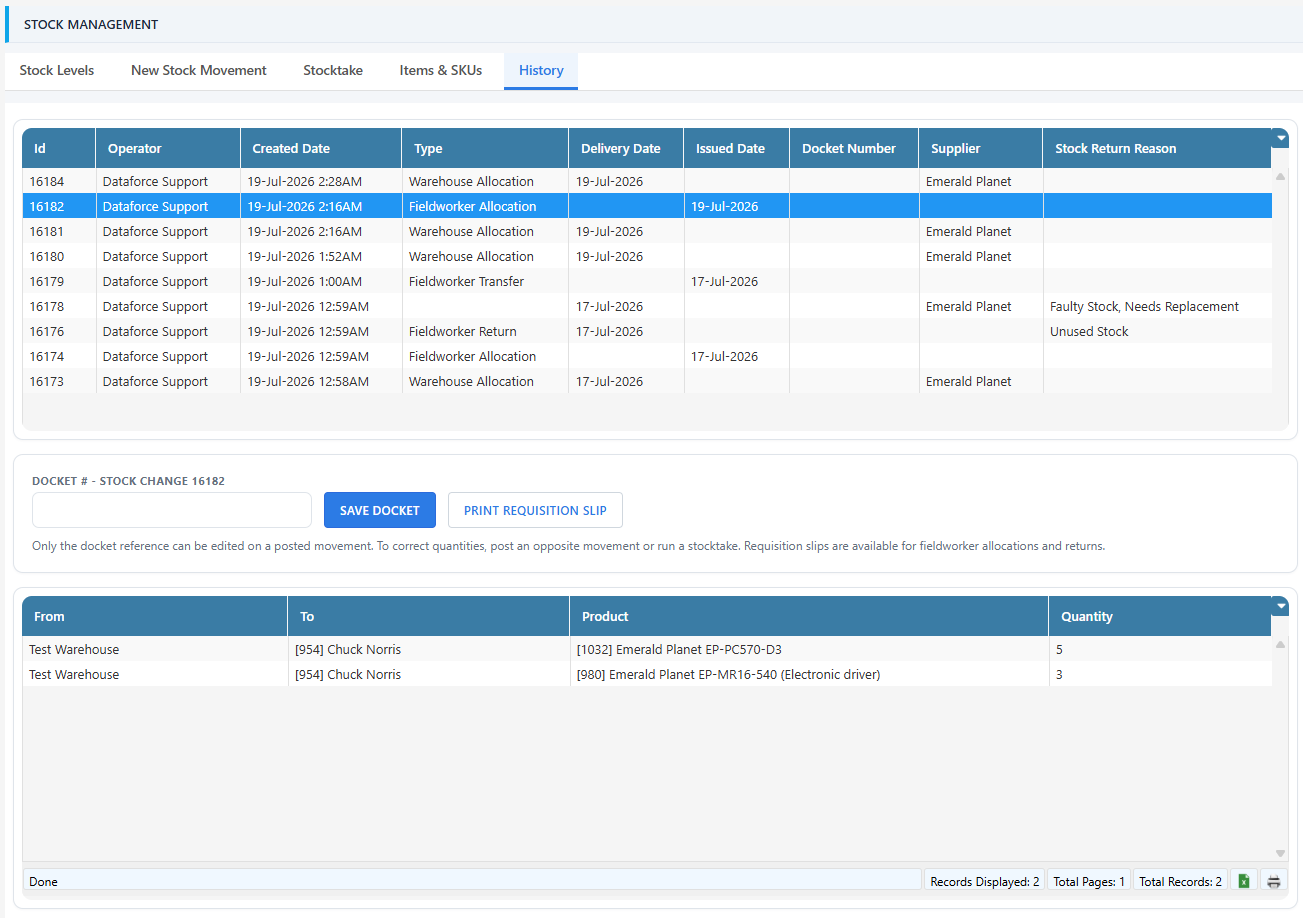The width and height of the screenshot is (1303, 918).
Task: Click Print Requisition Slip
Action: tap(535, 510)
